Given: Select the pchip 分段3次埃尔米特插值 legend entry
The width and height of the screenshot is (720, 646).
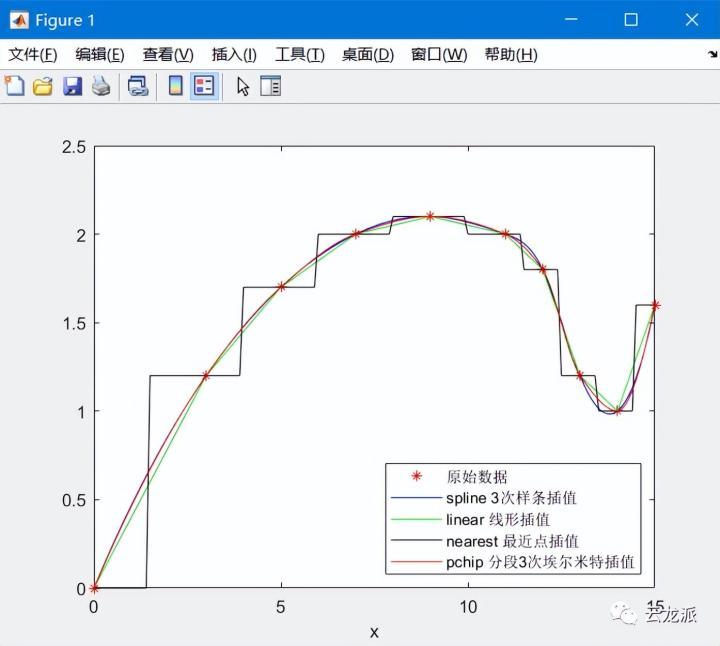Looking at the screenshot, I should tap(540, 562).
